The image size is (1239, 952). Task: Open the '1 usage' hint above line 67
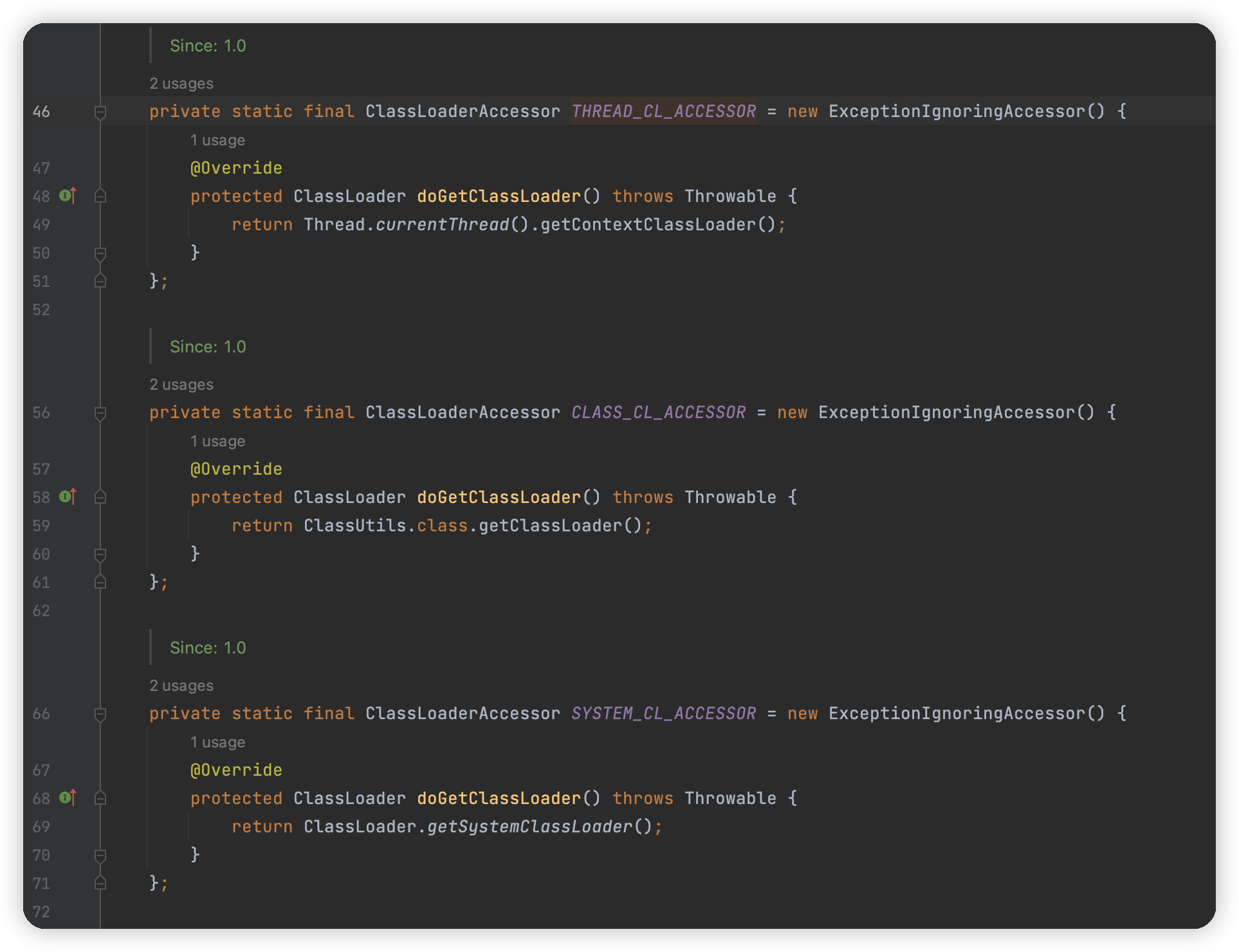(217, 742)
